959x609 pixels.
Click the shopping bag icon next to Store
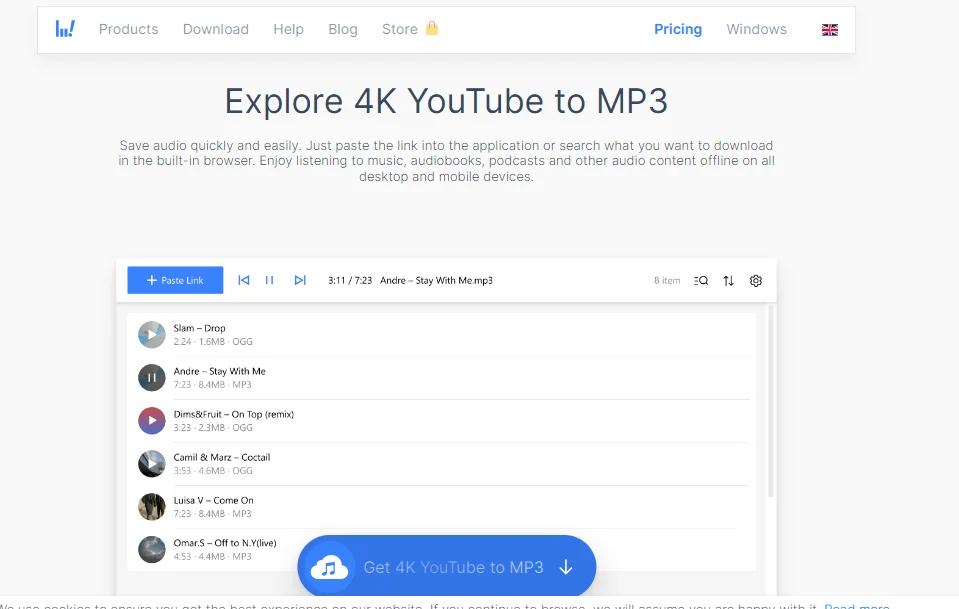pyautogui.click(x=432, y=28)
